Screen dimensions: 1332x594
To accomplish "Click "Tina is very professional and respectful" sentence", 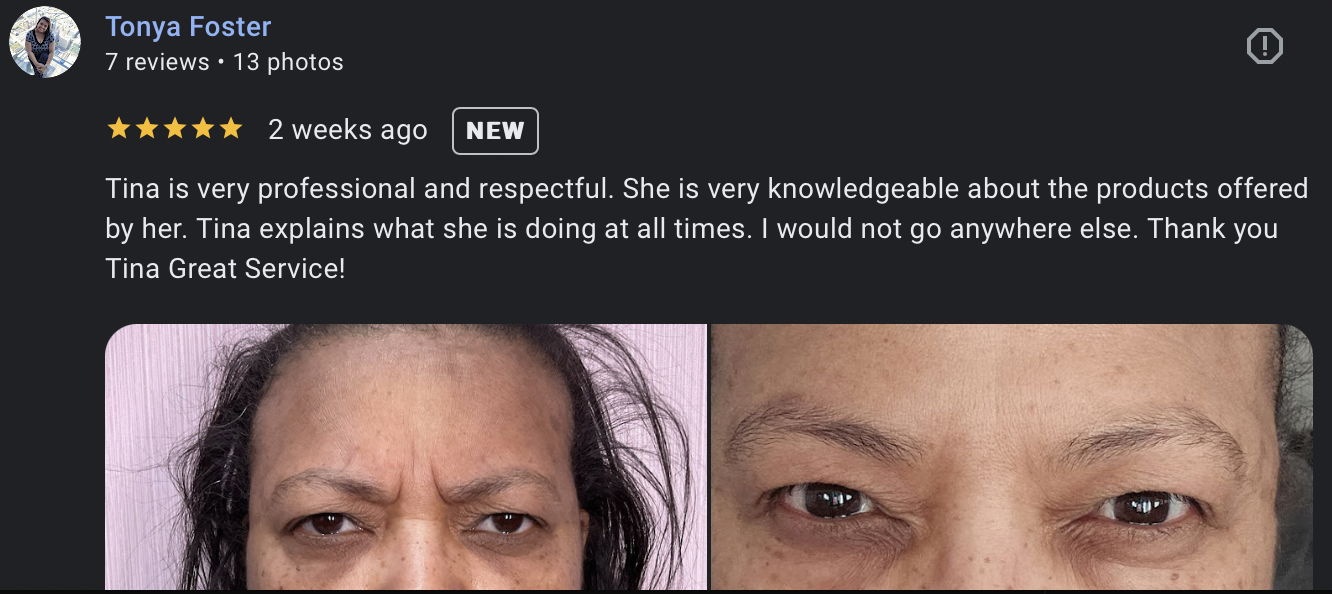I will coord(361,189).
